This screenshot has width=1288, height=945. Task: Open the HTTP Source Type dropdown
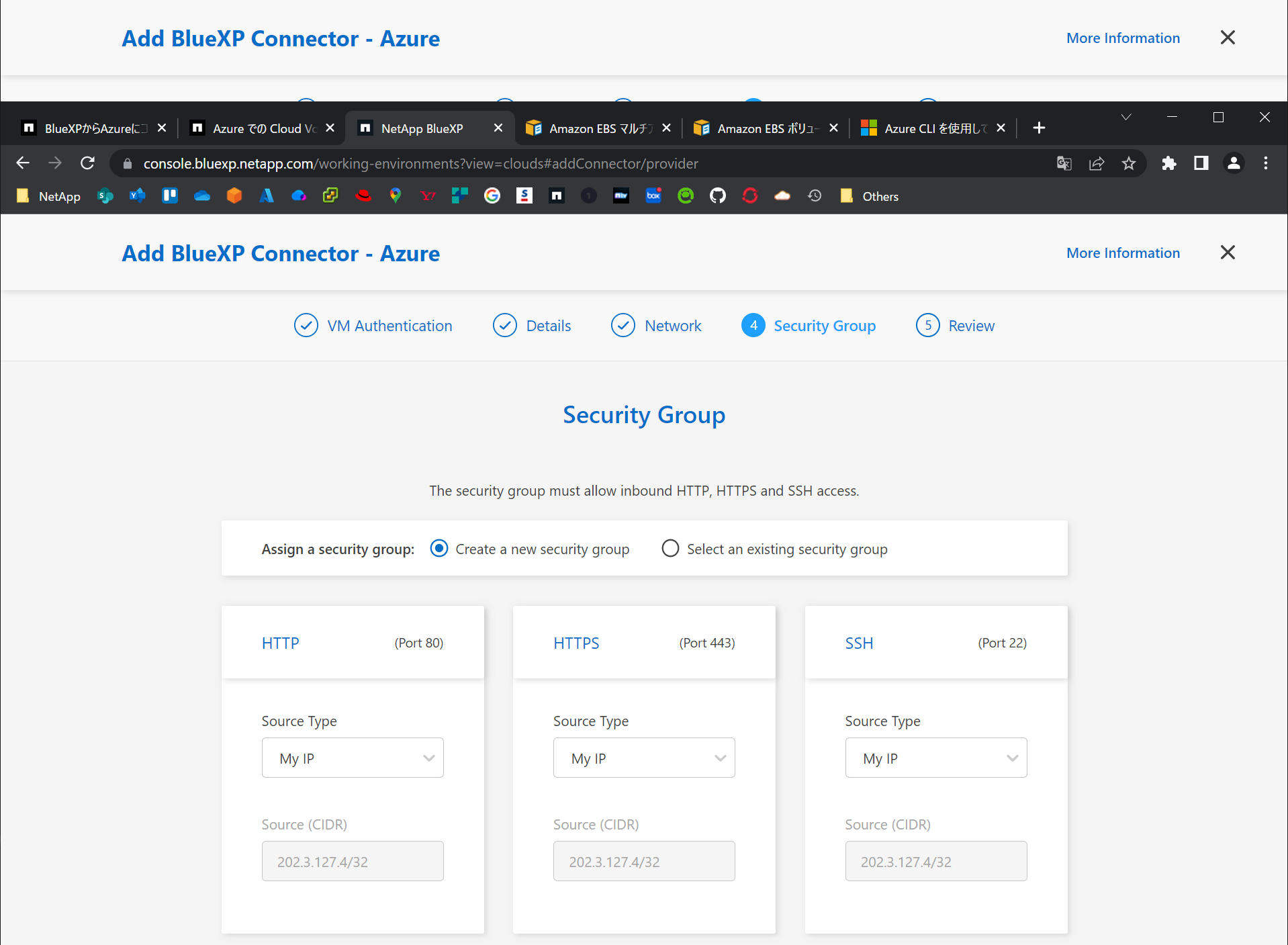click(x=352, y=758)
